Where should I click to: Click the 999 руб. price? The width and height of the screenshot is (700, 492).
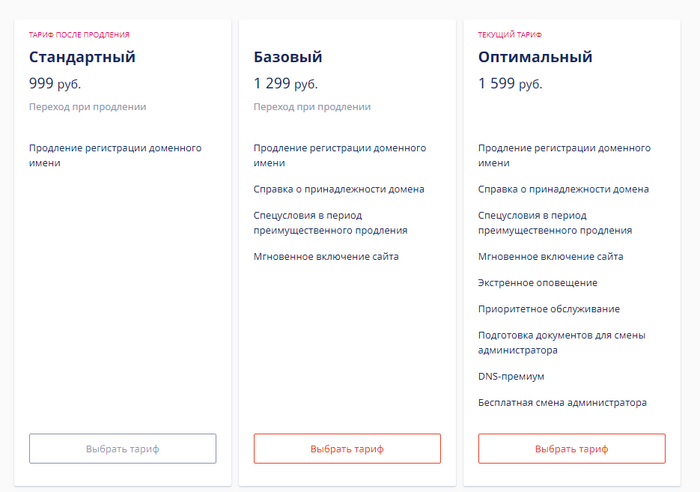tap(55, 84)
